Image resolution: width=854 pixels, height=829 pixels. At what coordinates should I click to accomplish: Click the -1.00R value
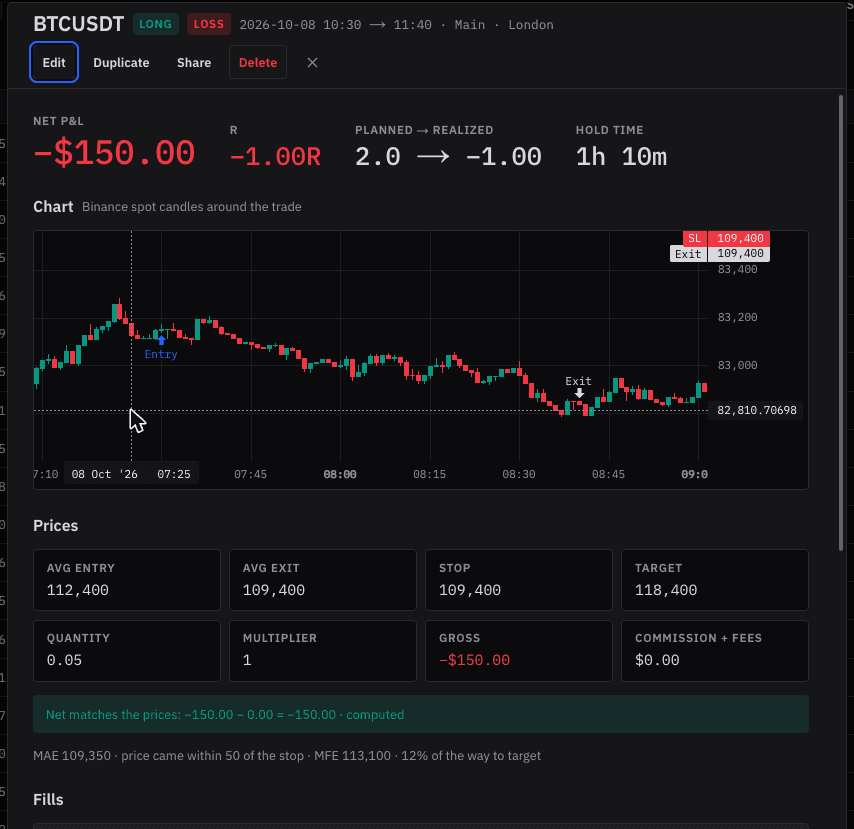pyautogui.click(x=275, y=157)
